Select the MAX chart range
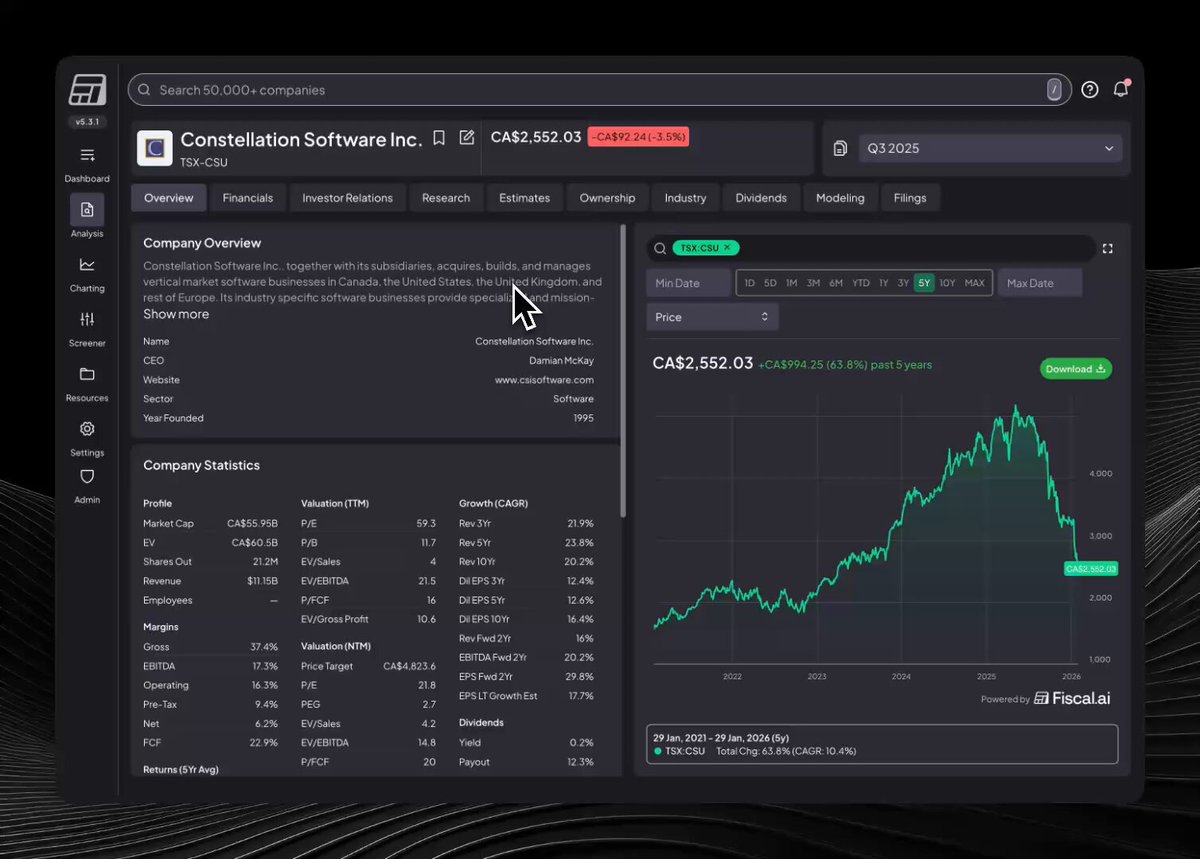The image size is (1200, 859). coord(974,283)
